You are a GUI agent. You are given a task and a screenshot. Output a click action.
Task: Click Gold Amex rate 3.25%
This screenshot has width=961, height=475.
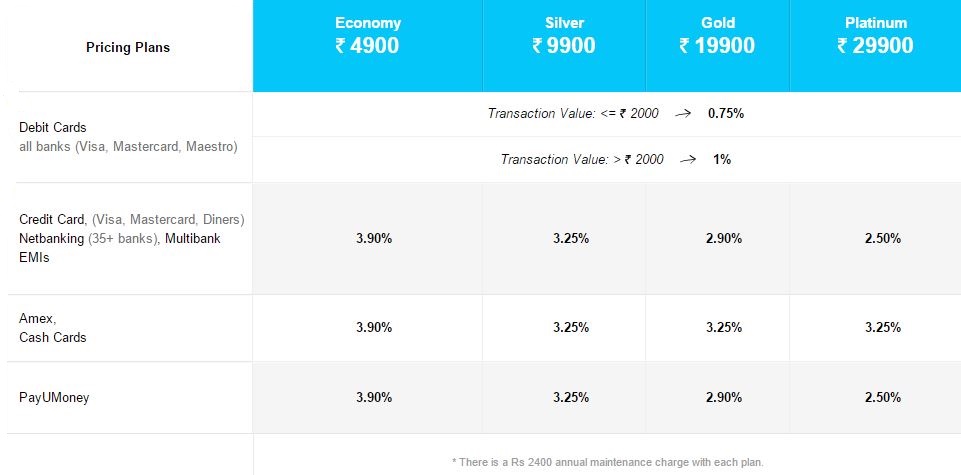724,327
